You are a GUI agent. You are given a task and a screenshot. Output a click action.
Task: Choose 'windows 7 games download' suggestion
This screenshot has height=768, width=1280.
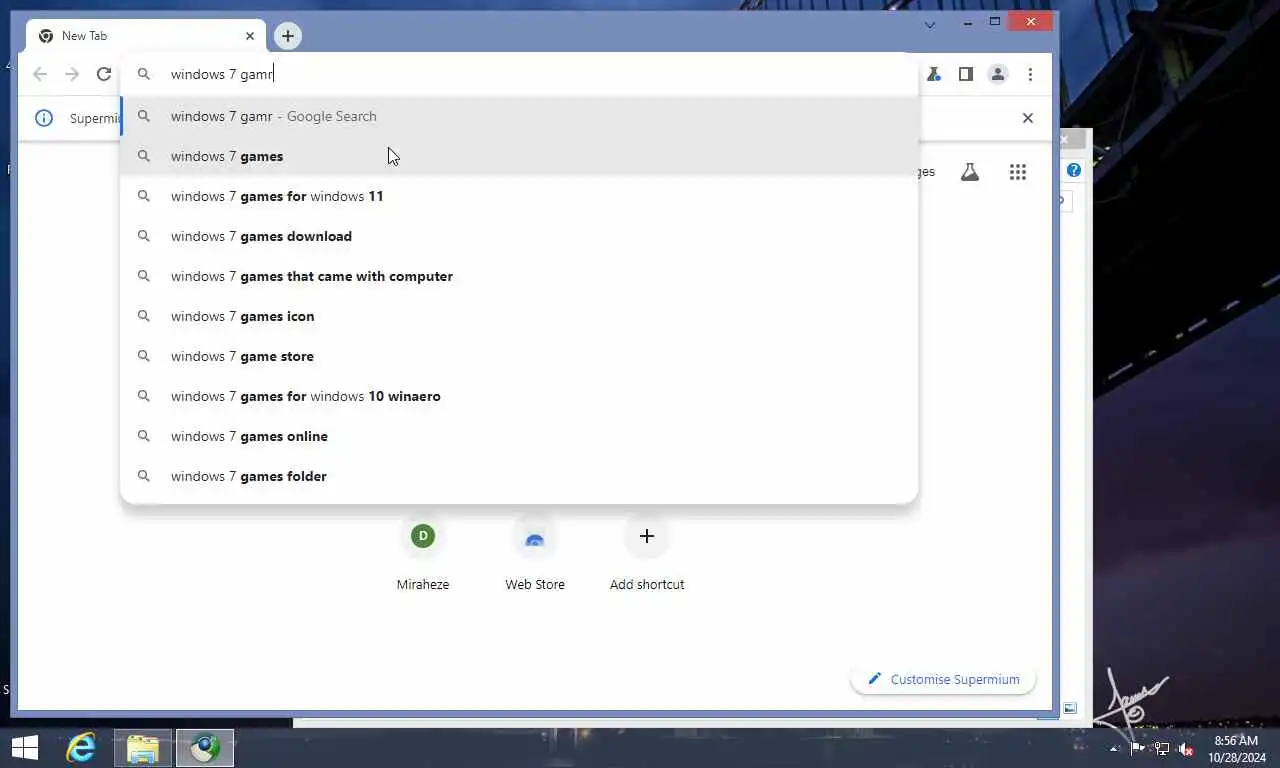point(519,236)
